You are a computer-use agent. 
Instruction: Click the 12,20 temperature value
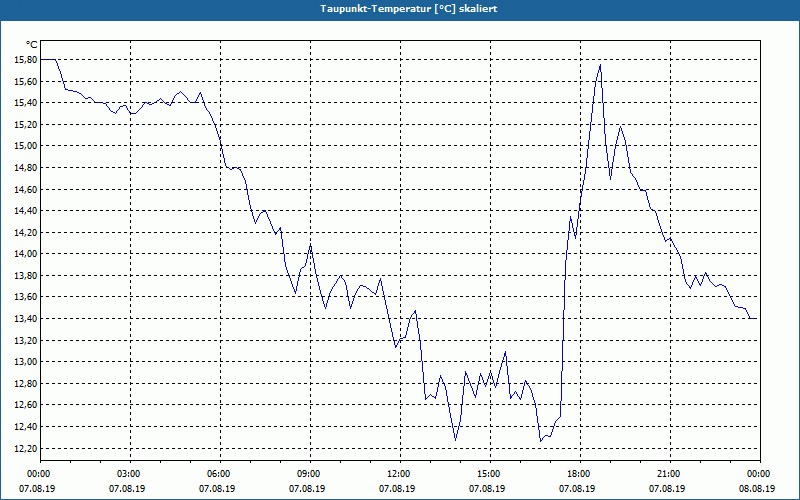tap(26, 448)
